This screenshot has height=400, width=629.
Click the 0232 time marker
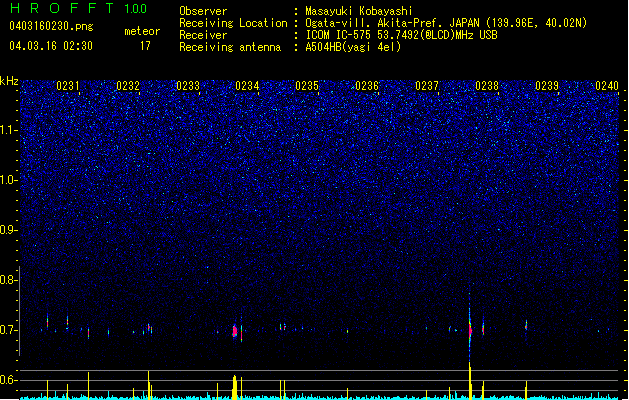[x=128, y=86]
